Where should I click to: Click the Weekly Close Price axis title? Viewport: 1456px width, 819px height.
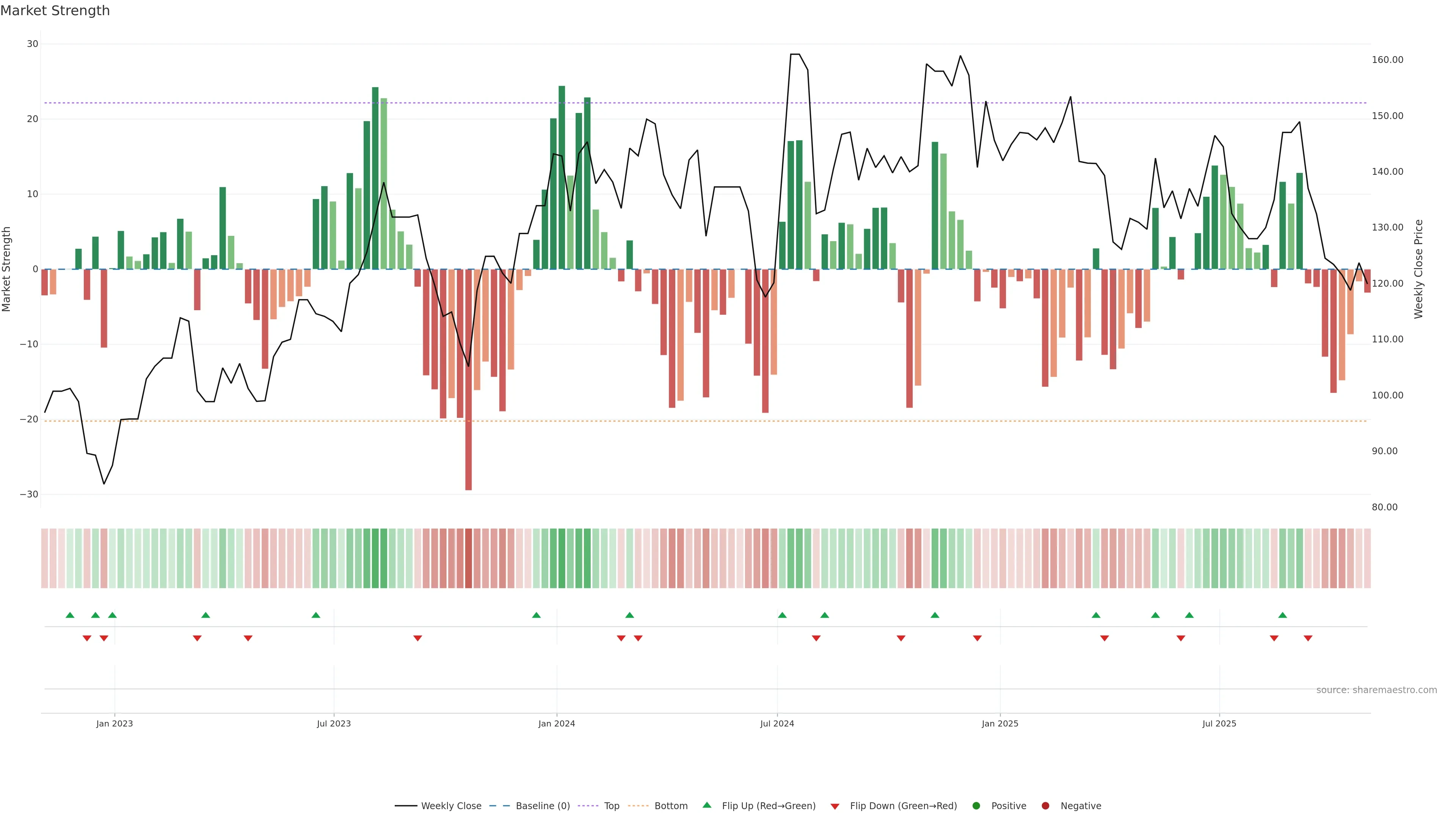pyautogui.click(x=1419, y=269)
